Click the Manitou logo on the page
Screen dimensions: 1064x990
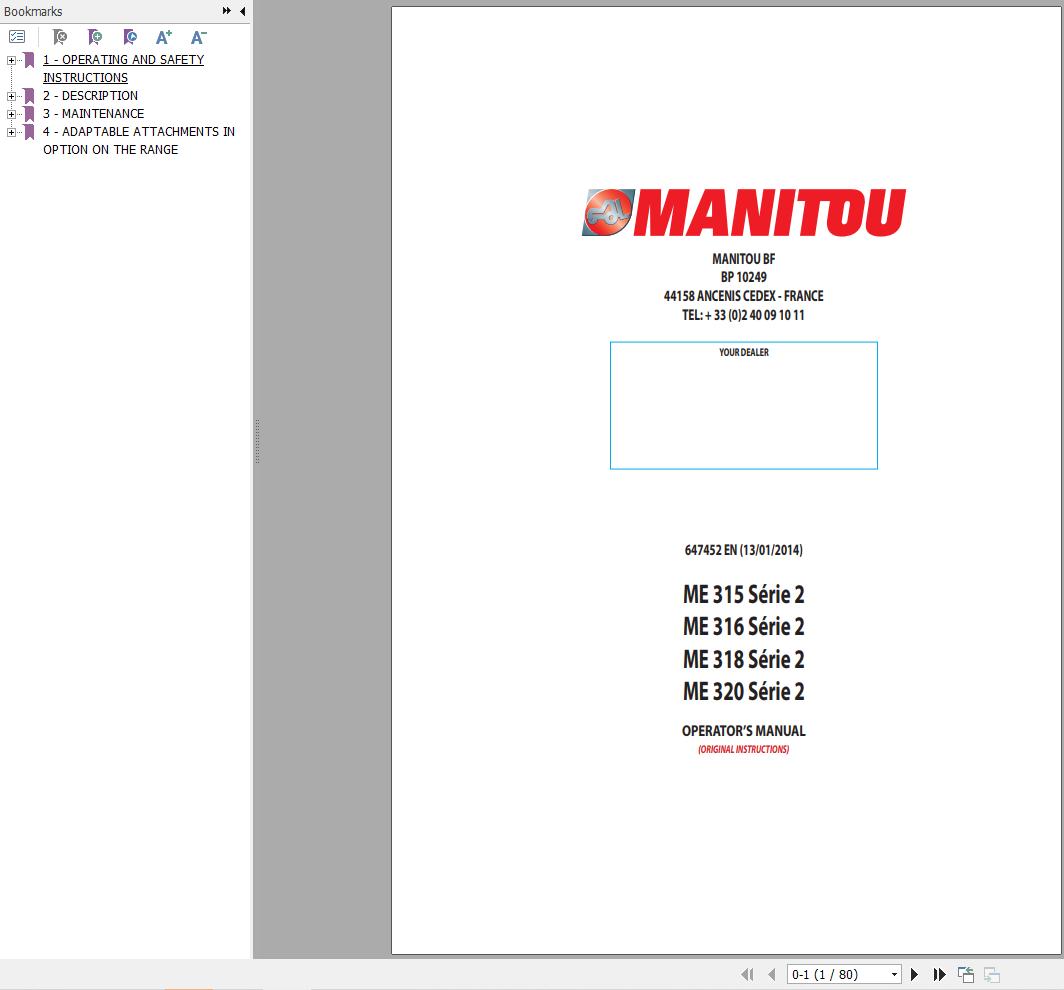(x=744, y=212)
